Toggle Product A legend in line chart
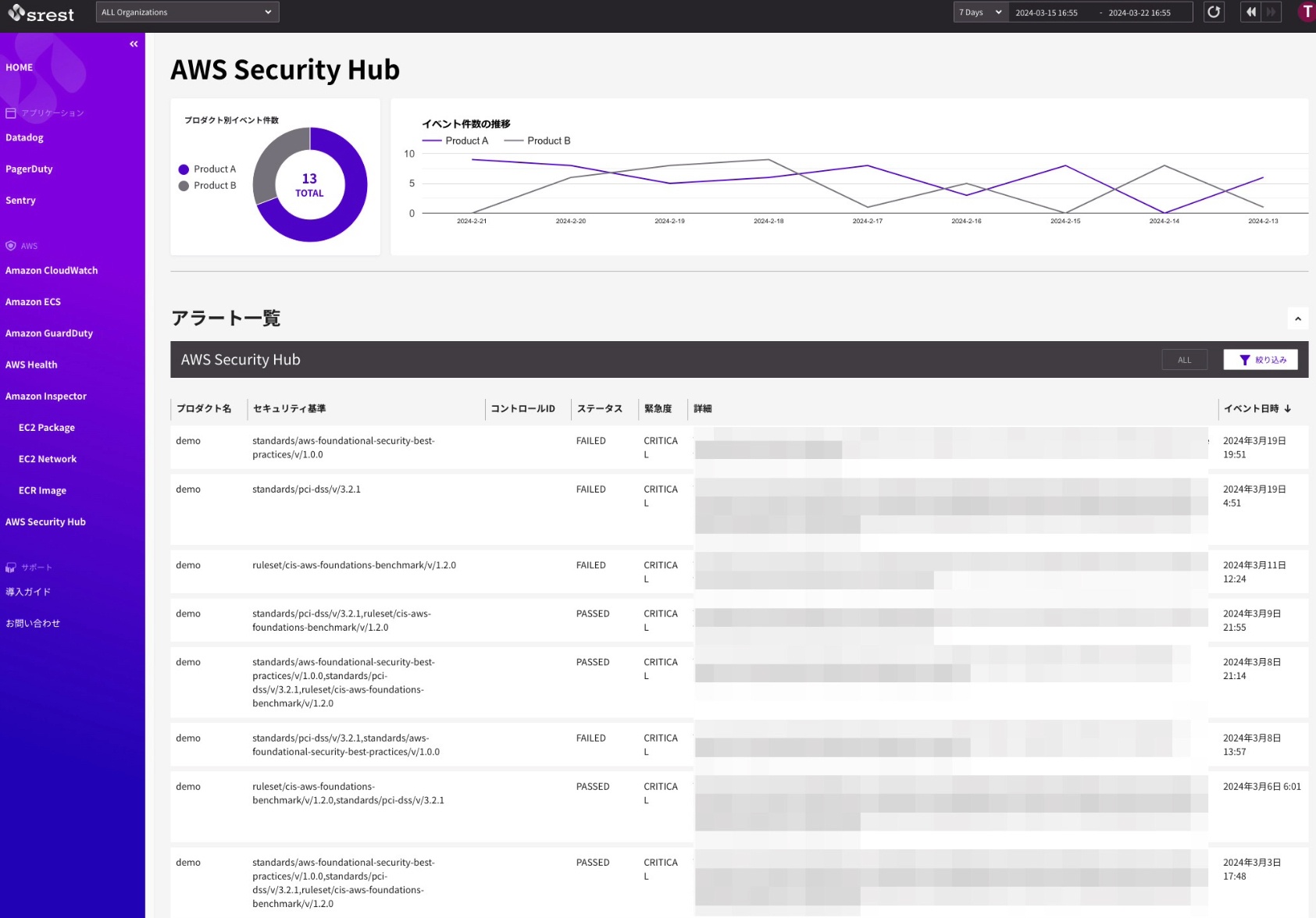Screen dimensions: 1316x918 [x=456, y=141]
